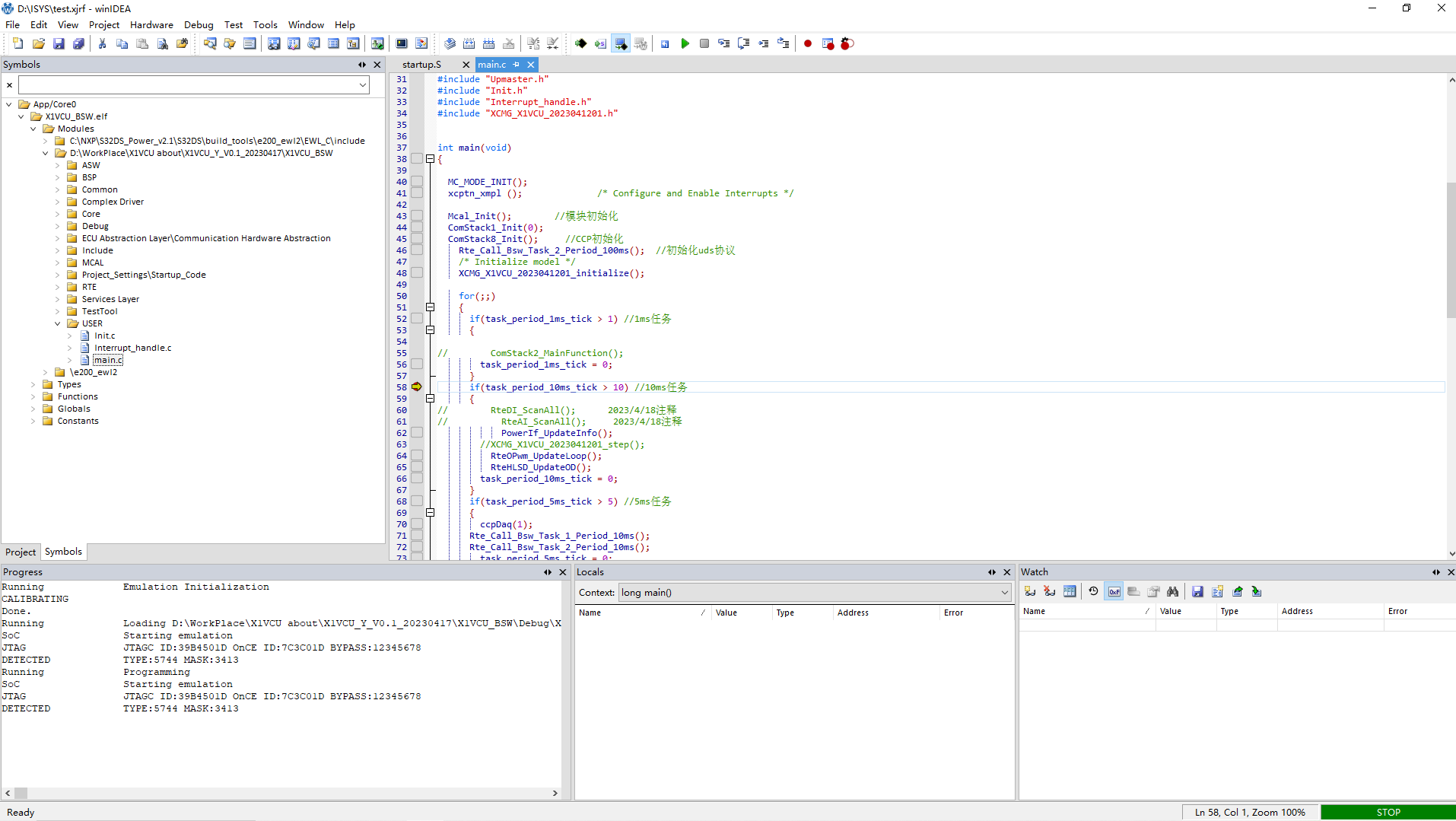Open the Debug menu
Screen dimensions: 1456x821
pyautogui.click(x=199, y=24)
